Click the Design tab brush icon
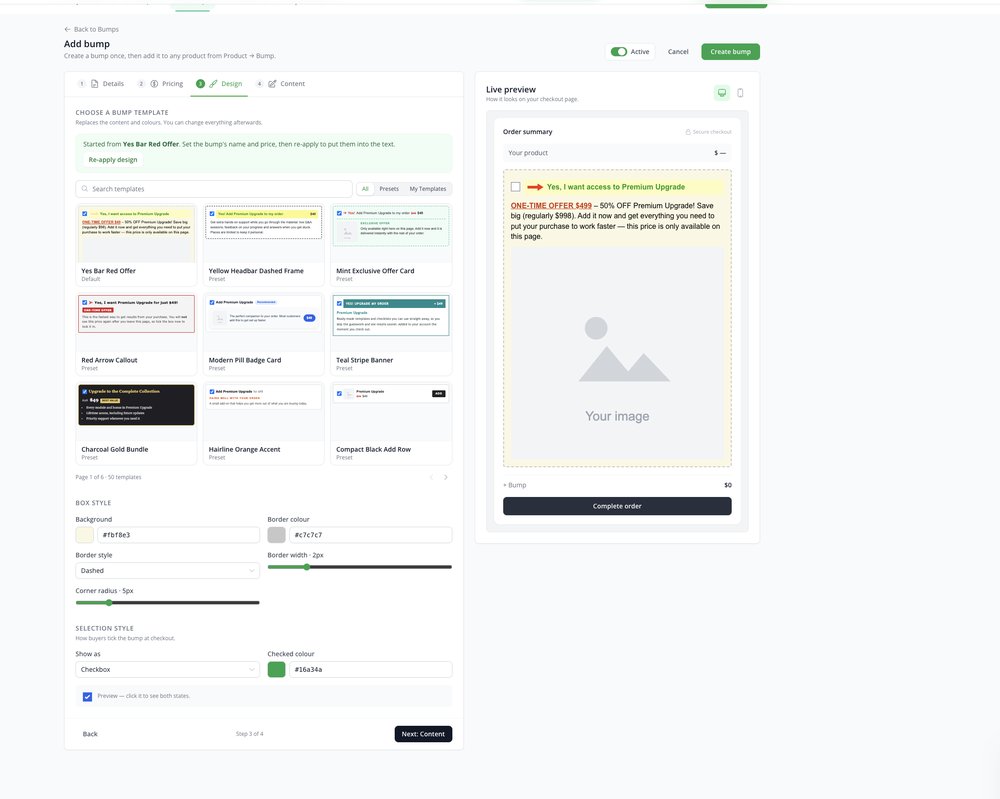Image resolution: width=1000 pixels, height=799 pixels. coord(214,84)
